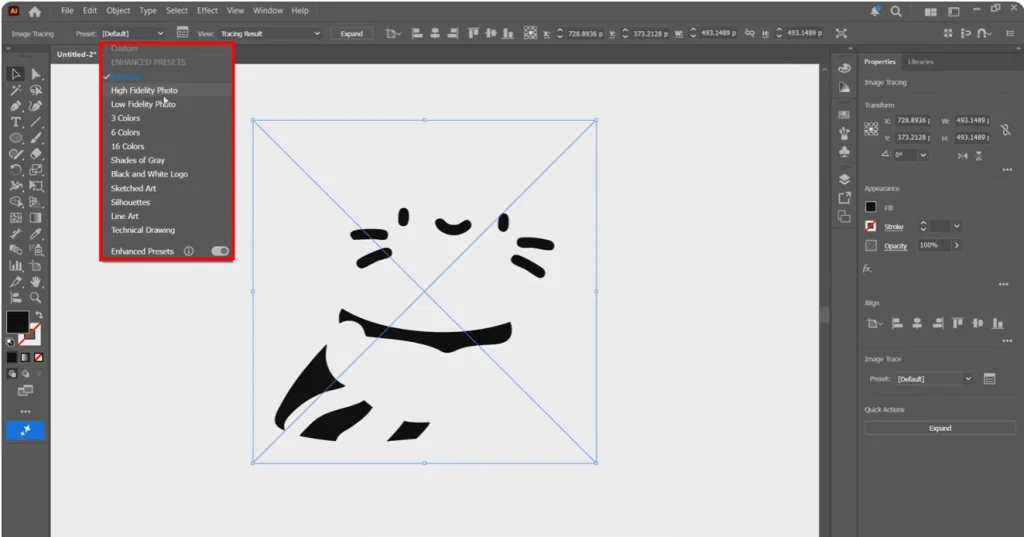Open the View Tracing Result dropdown
Screen dimensions: 1024x537
270,33
